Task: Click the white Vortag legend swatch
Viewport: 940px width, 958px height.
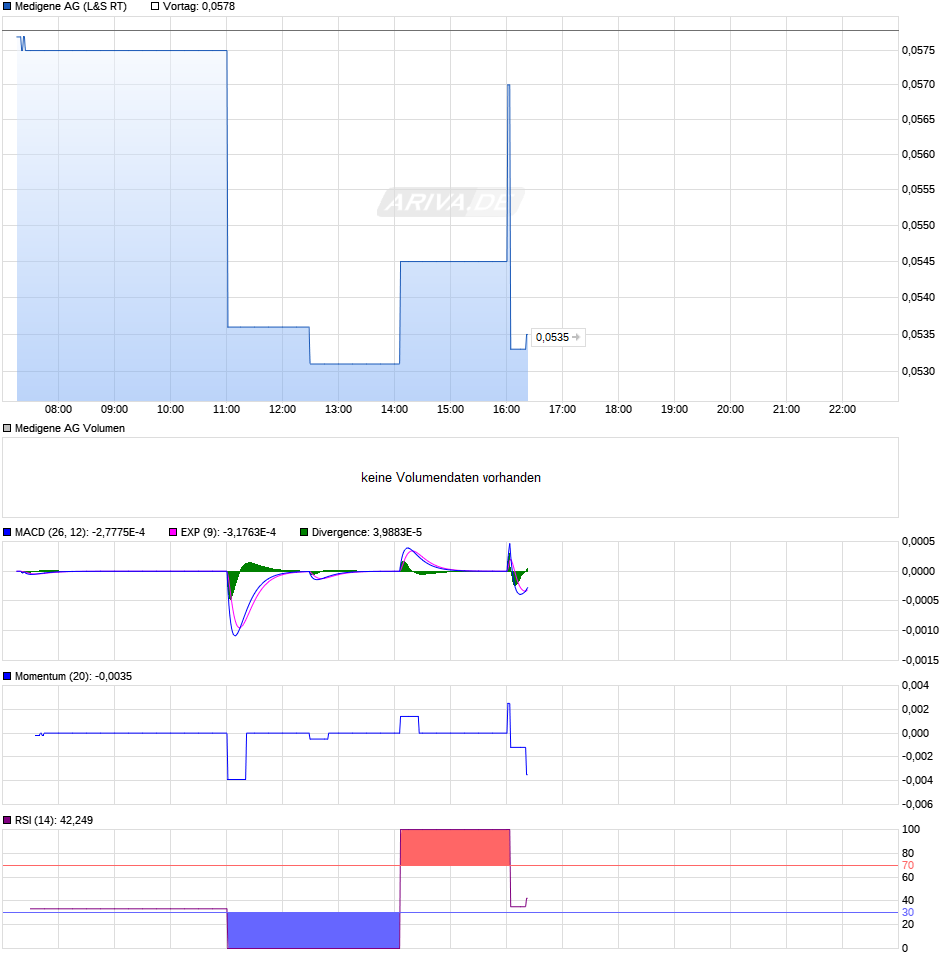Action: [155, 7]
